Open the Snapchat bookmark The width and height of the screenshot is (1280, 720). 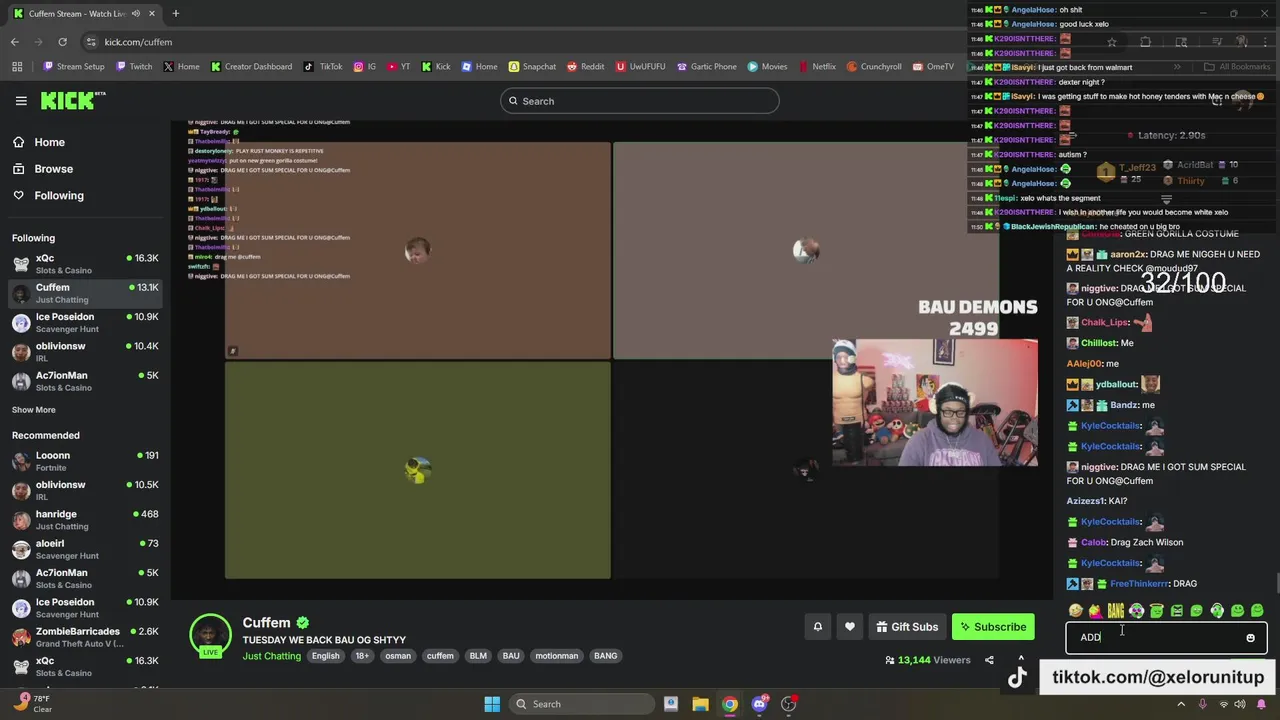click(x=532, y=67)
